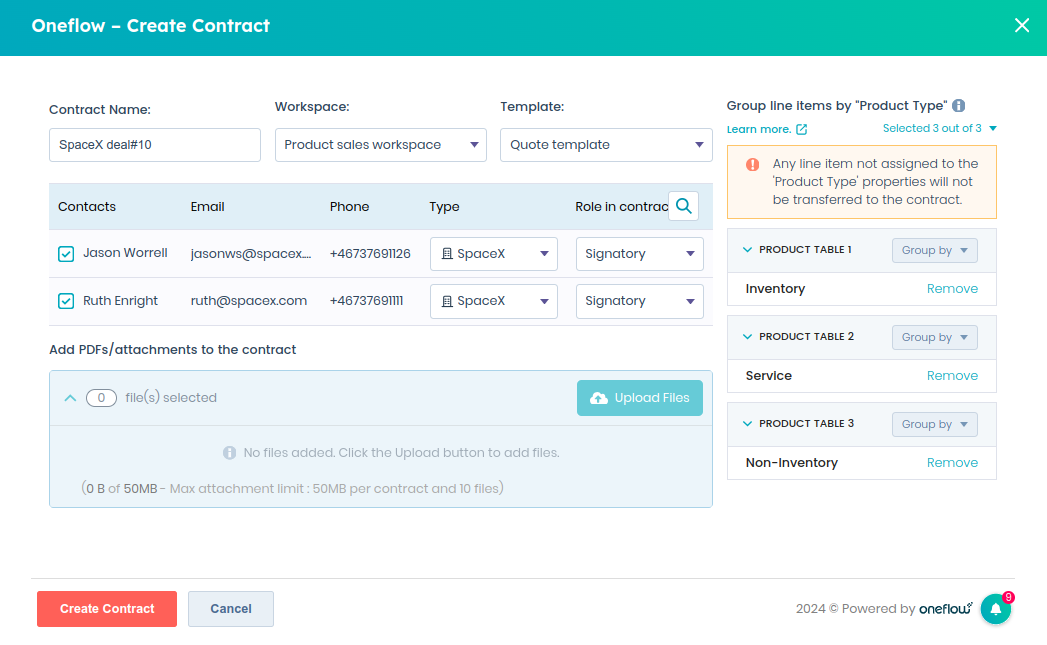Click the Create Contract button
The image size is (1047, 645).
click(x=107, y=609)
